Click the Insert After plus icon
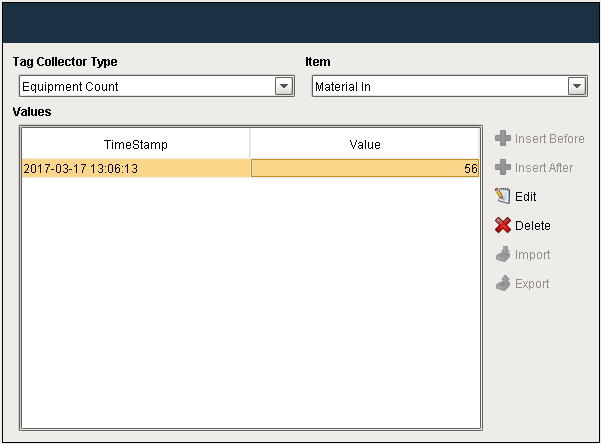This screenshot has height=444, width=601. click(503, 167)
